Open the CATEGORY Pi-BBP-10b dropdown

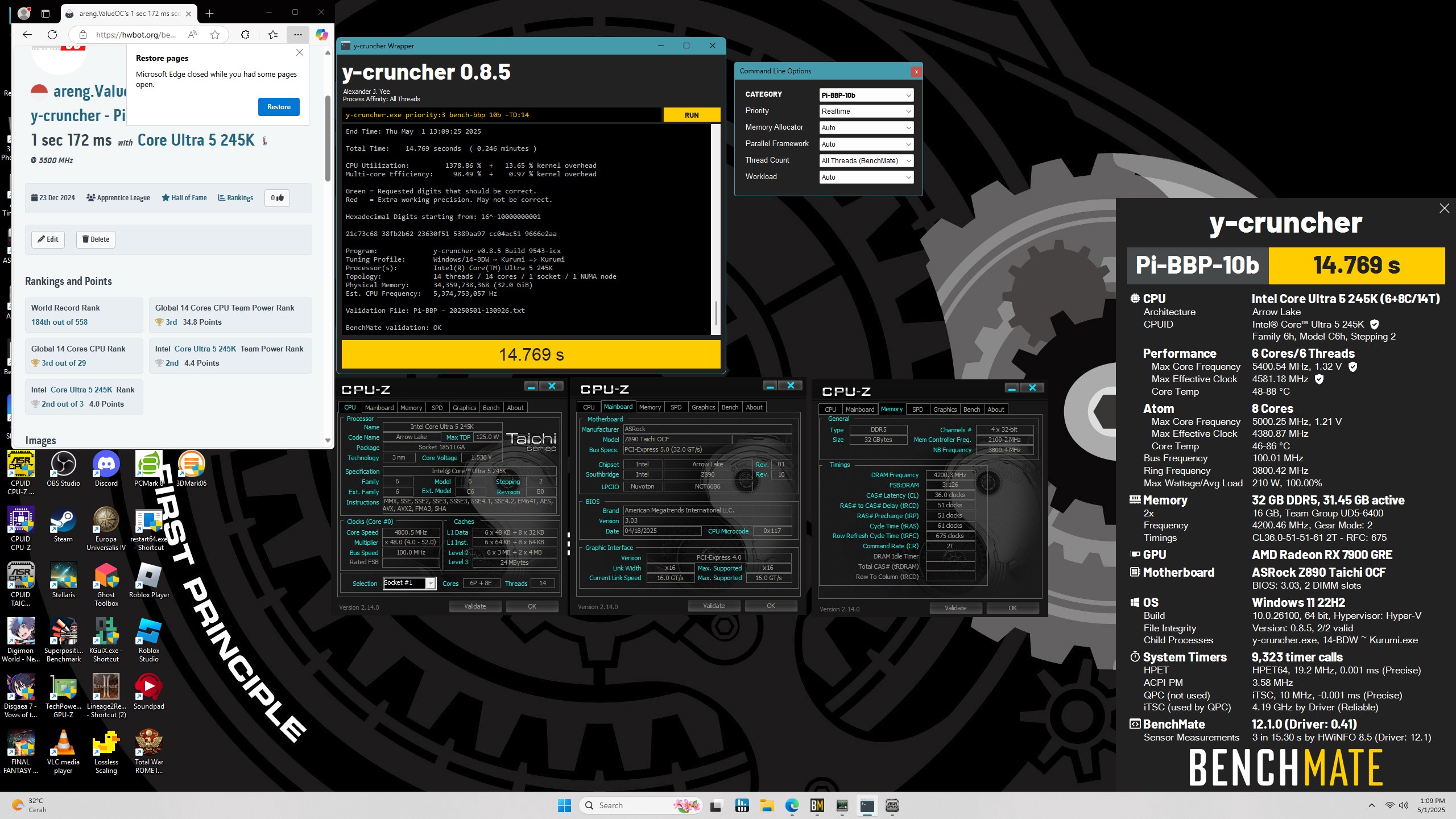tap(866, 95)
